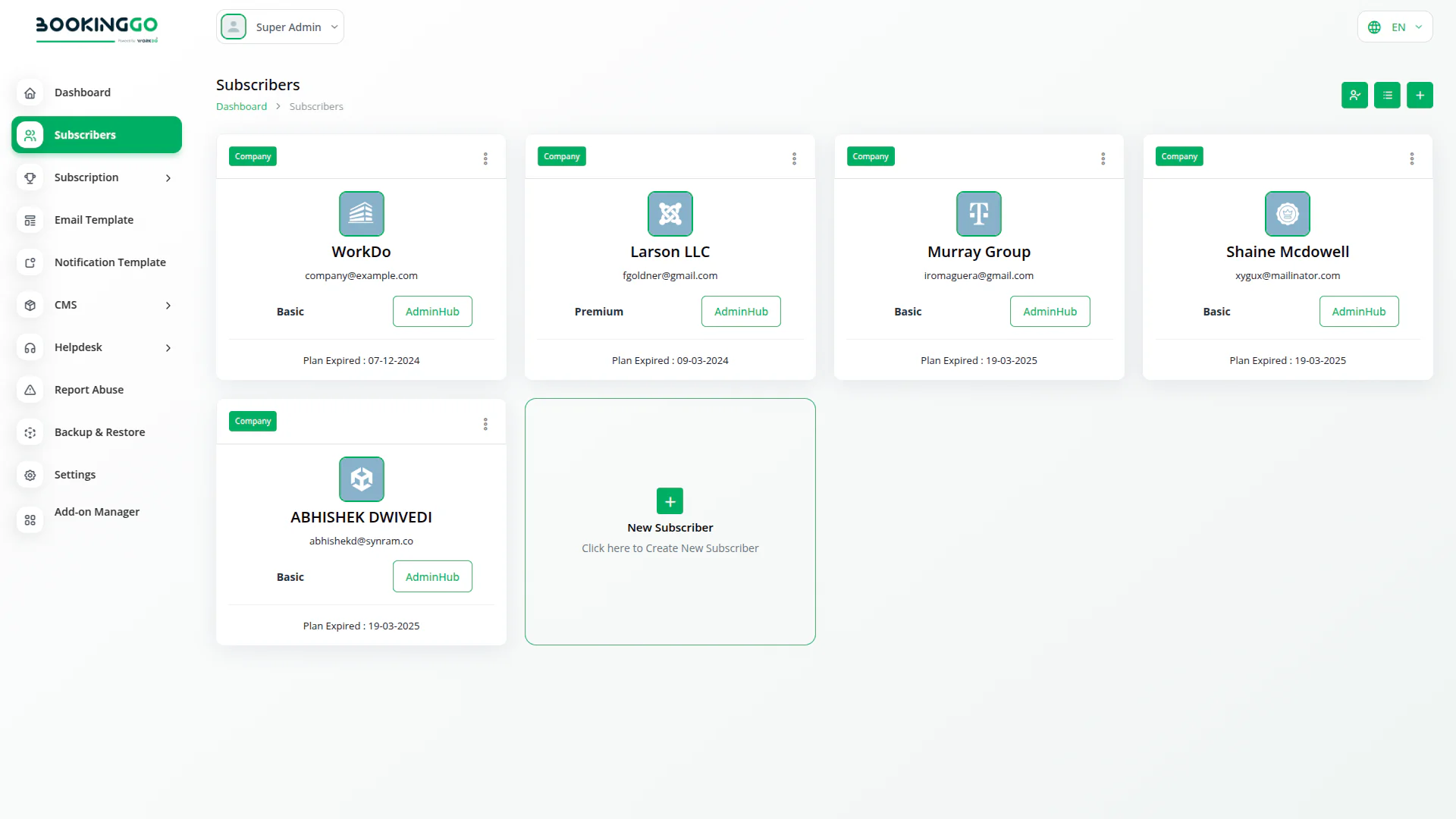Open Larson LLC card three-dot menu
The height and width of the screenshot is (819, 1456).
794,158
